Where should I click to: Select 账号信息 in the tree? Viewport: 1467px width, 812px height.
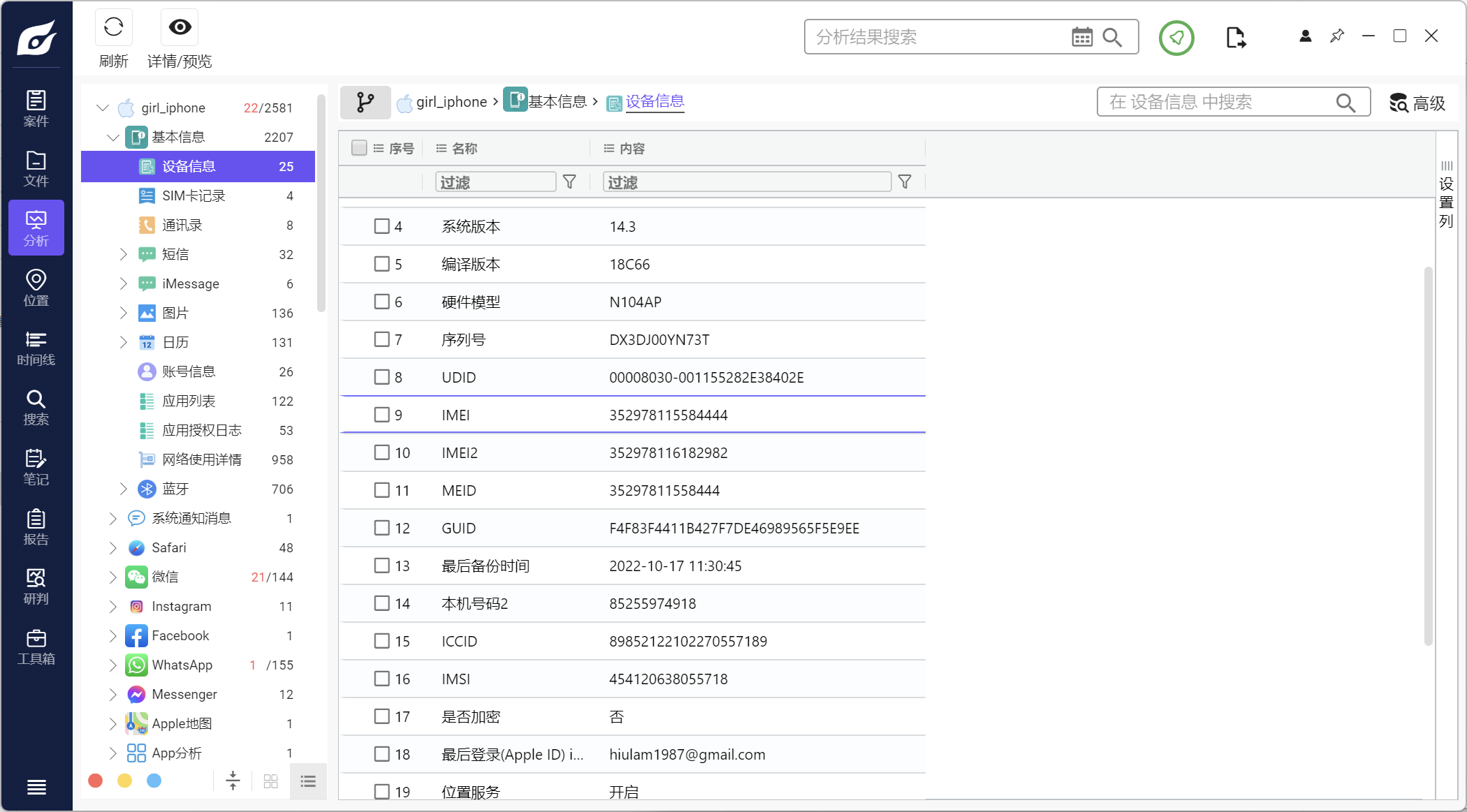tap(198, 371)
